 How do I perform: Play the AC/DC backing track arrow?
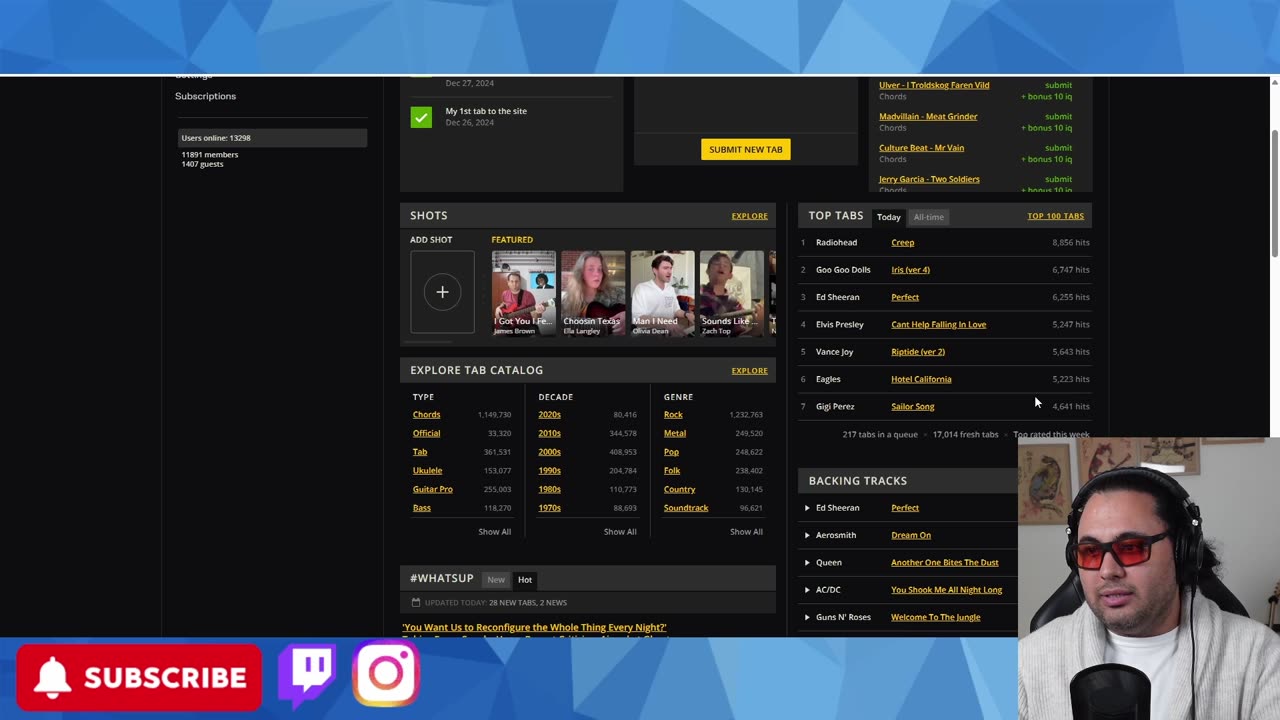pyautogui.click(x=807, y=590)
